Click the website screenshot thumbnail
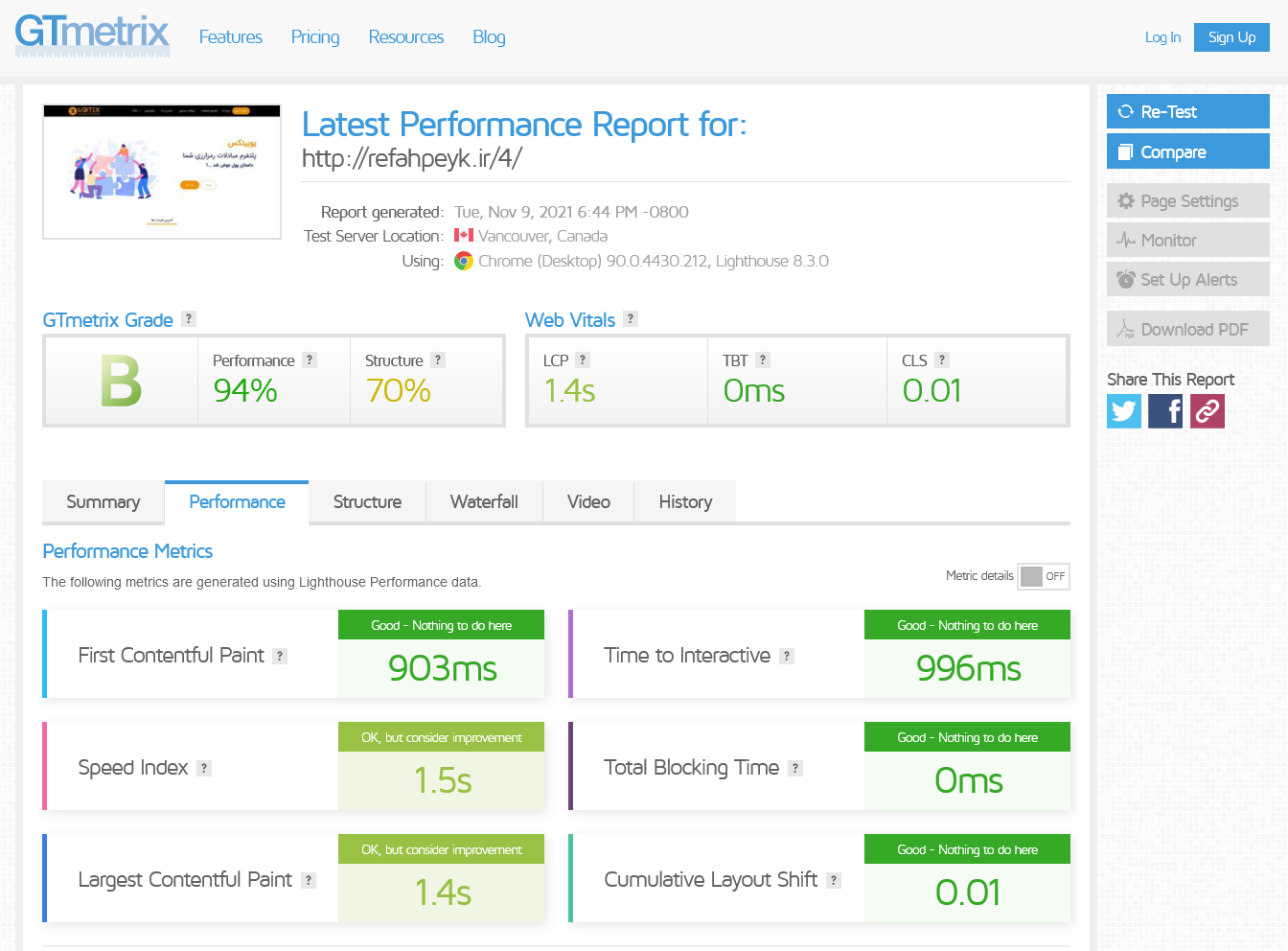The height and width of the screenshot is (951, 1288). 162,172
